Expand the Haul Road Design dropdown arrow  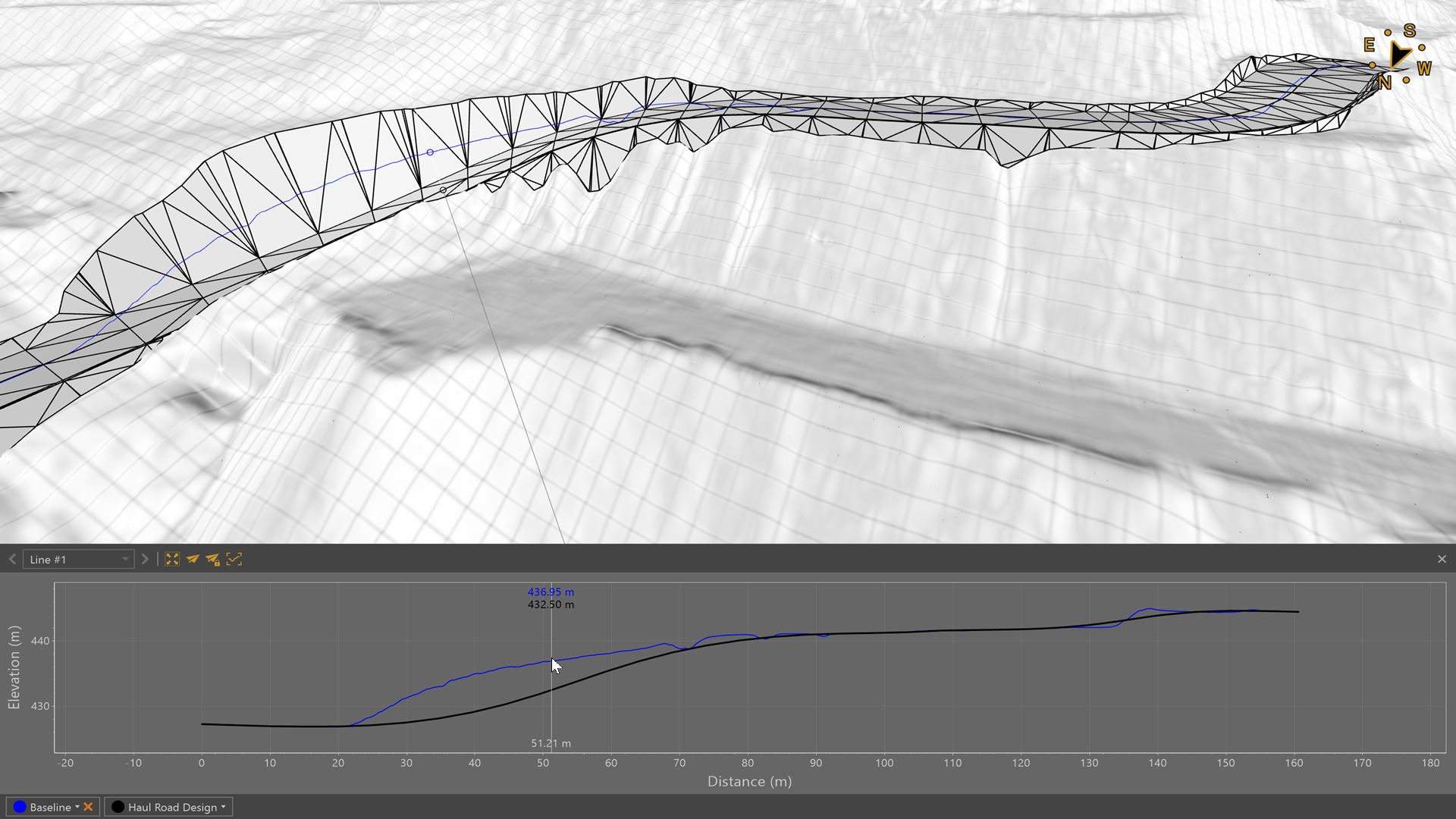coord(223,807)
